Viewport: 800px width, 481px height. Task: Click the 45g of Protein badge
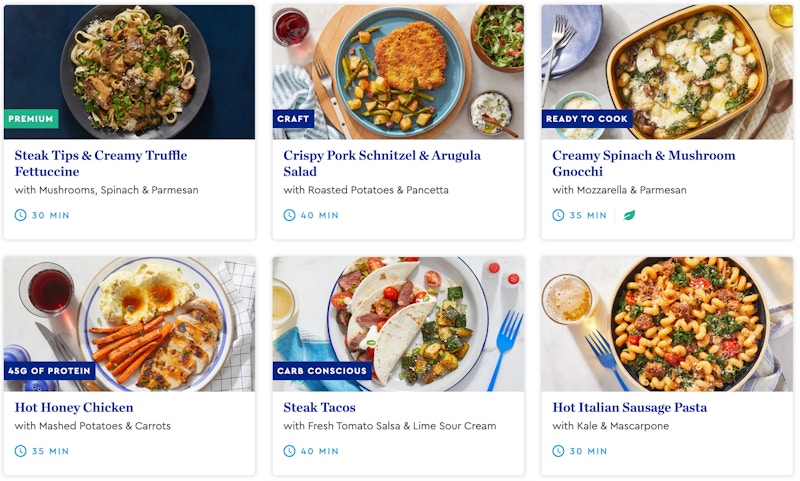51,371
